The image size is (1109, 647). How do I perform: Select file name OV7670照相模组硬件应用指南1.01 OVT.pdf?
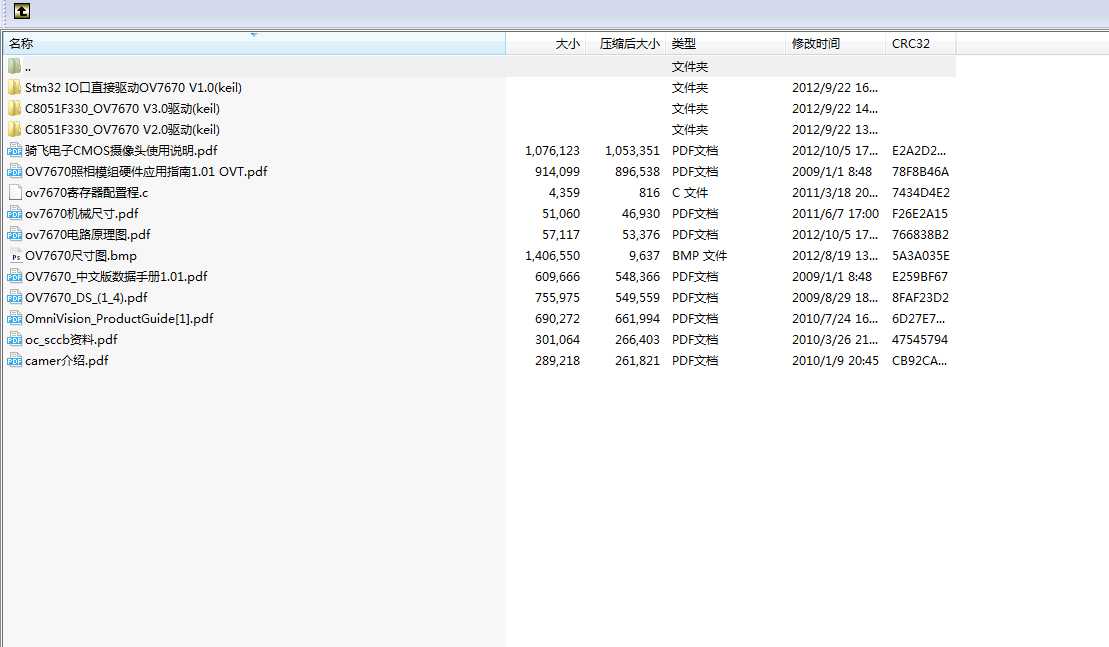tap(146, 172)
